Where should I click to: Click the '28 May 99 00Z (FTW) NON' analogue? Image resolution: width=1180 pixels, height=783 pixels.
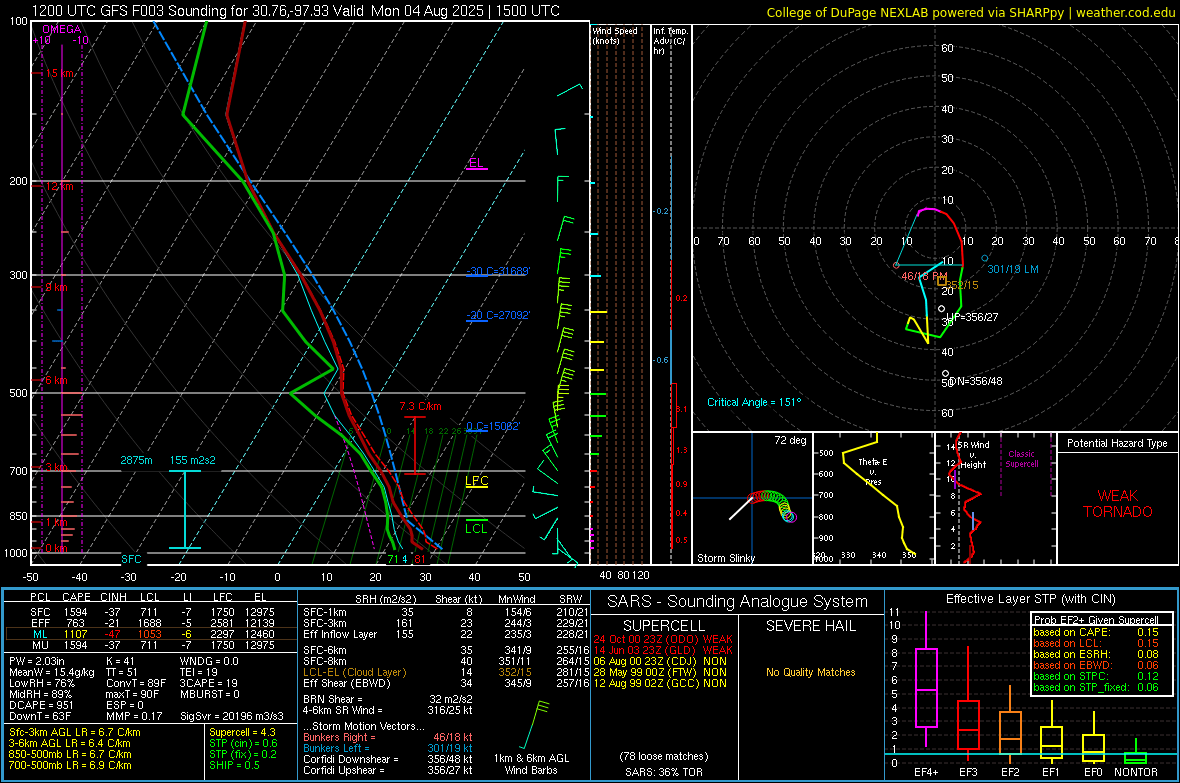(660, 672)
